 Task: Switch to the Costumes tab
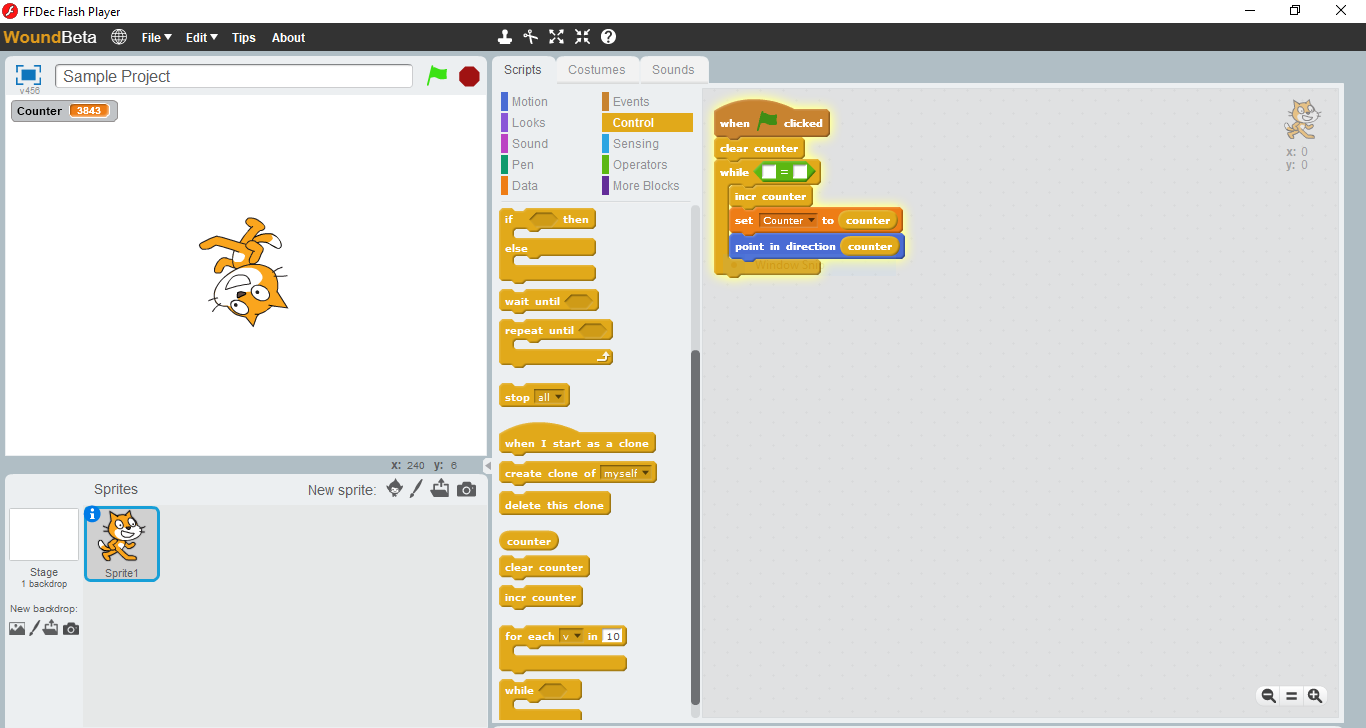[x=596, y=70]
